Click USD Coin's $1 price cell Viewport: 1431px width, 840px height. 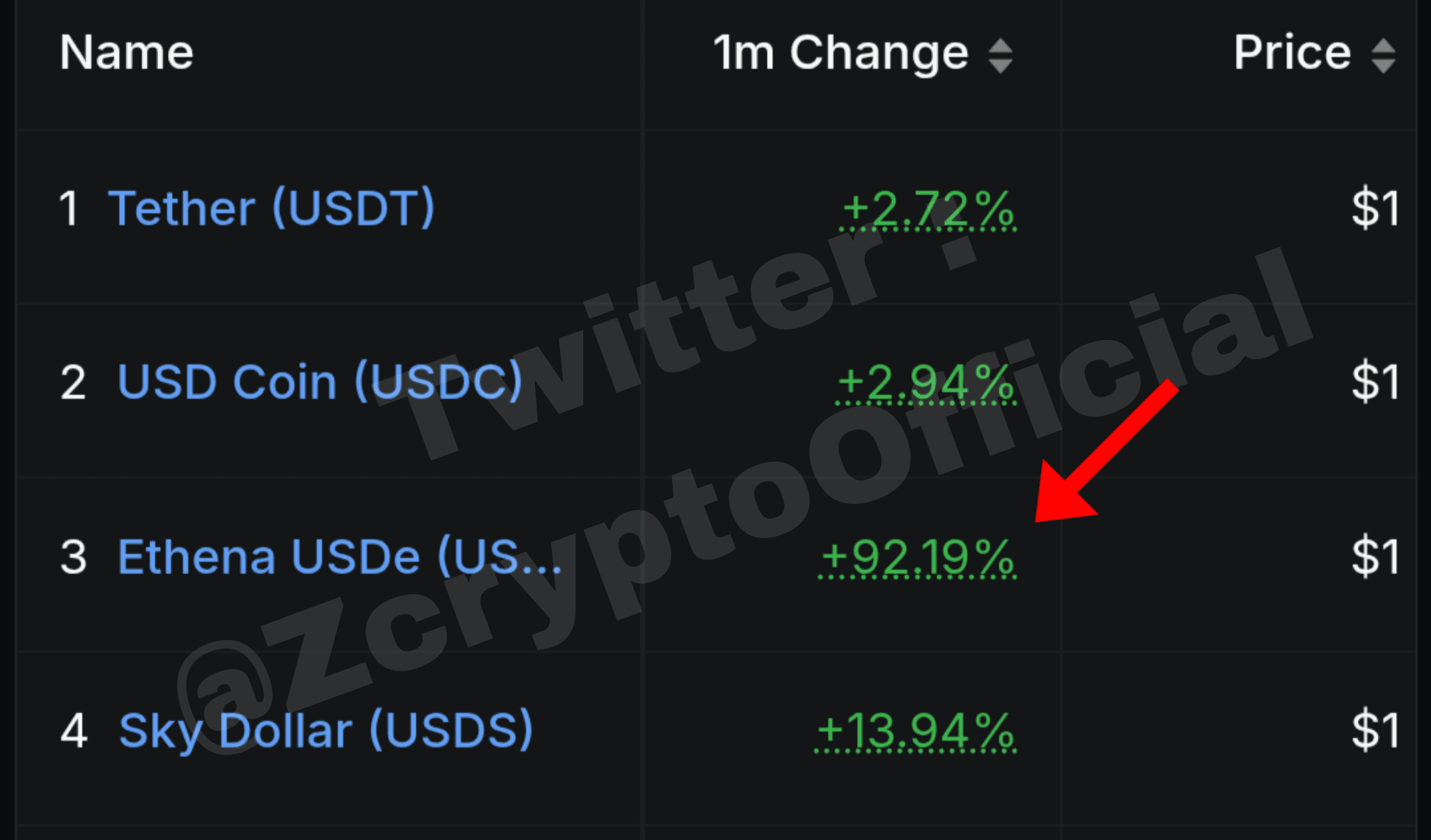tap(1376, 382)
